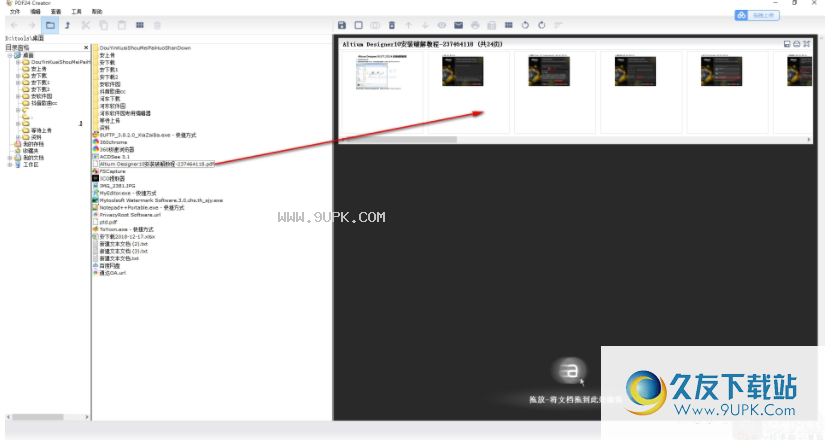Click the third page thumbnail of the document

554,92
